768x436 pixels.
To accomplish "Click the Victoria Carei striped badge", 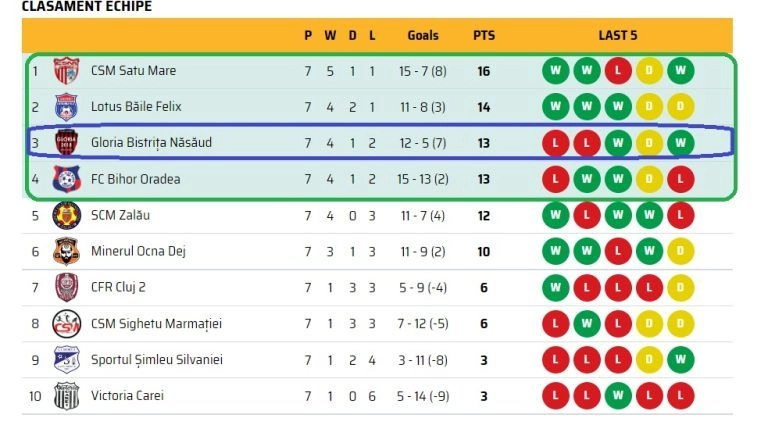I will (66, 396).
